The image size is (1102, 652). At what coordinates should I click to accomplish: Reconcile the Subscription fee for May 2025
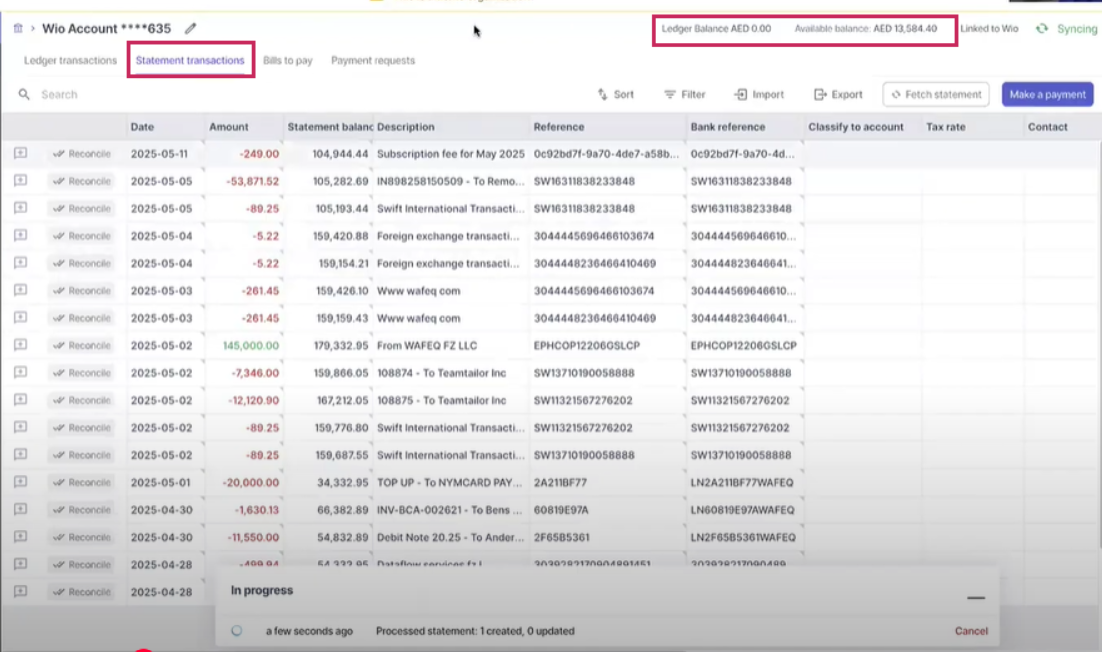(x=82, y=153)
